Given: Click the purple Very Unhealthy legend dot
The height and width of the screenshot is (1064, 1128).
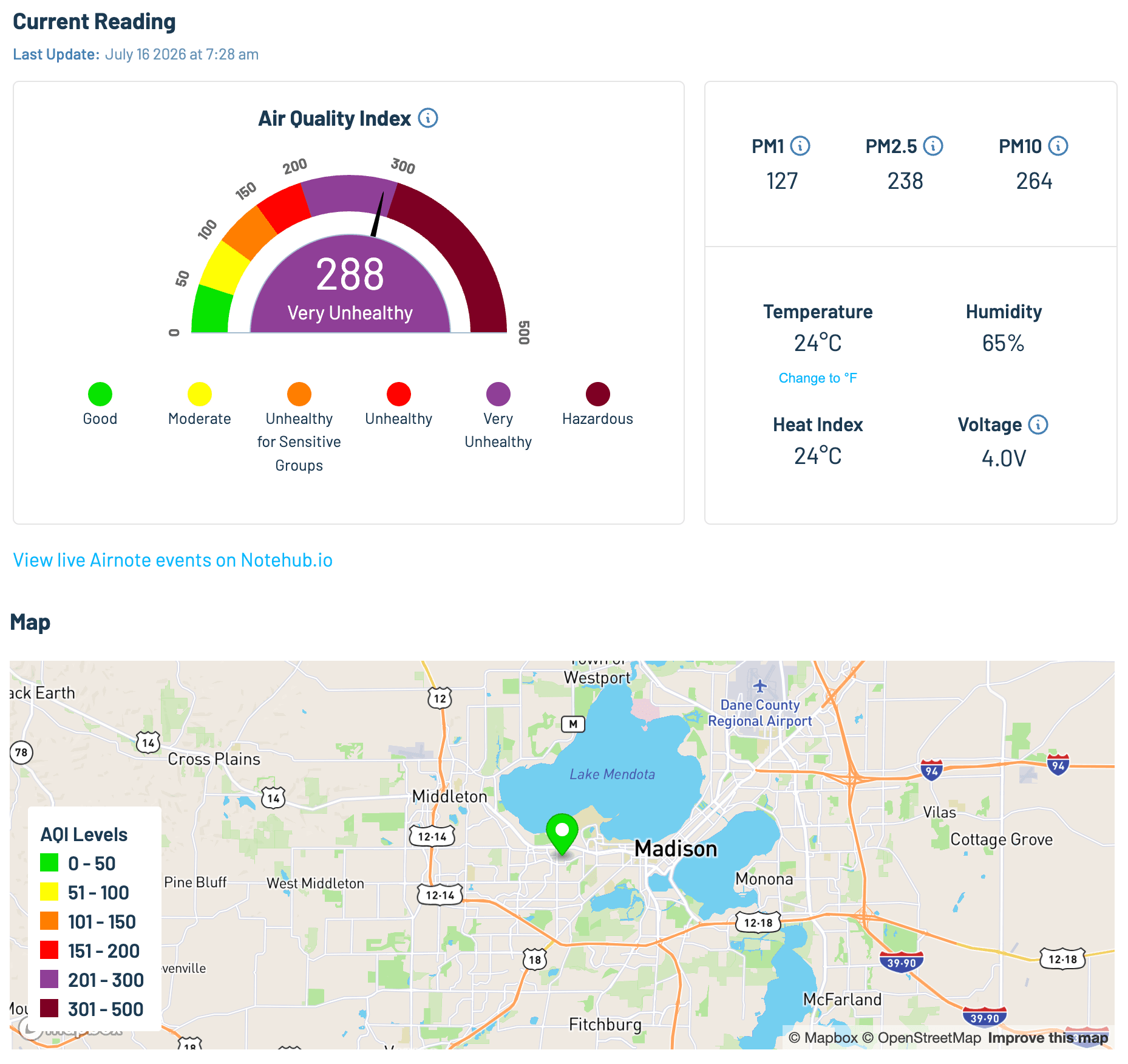Looking at the screenshot, I should pyautogui.click(x=498, y=394).
